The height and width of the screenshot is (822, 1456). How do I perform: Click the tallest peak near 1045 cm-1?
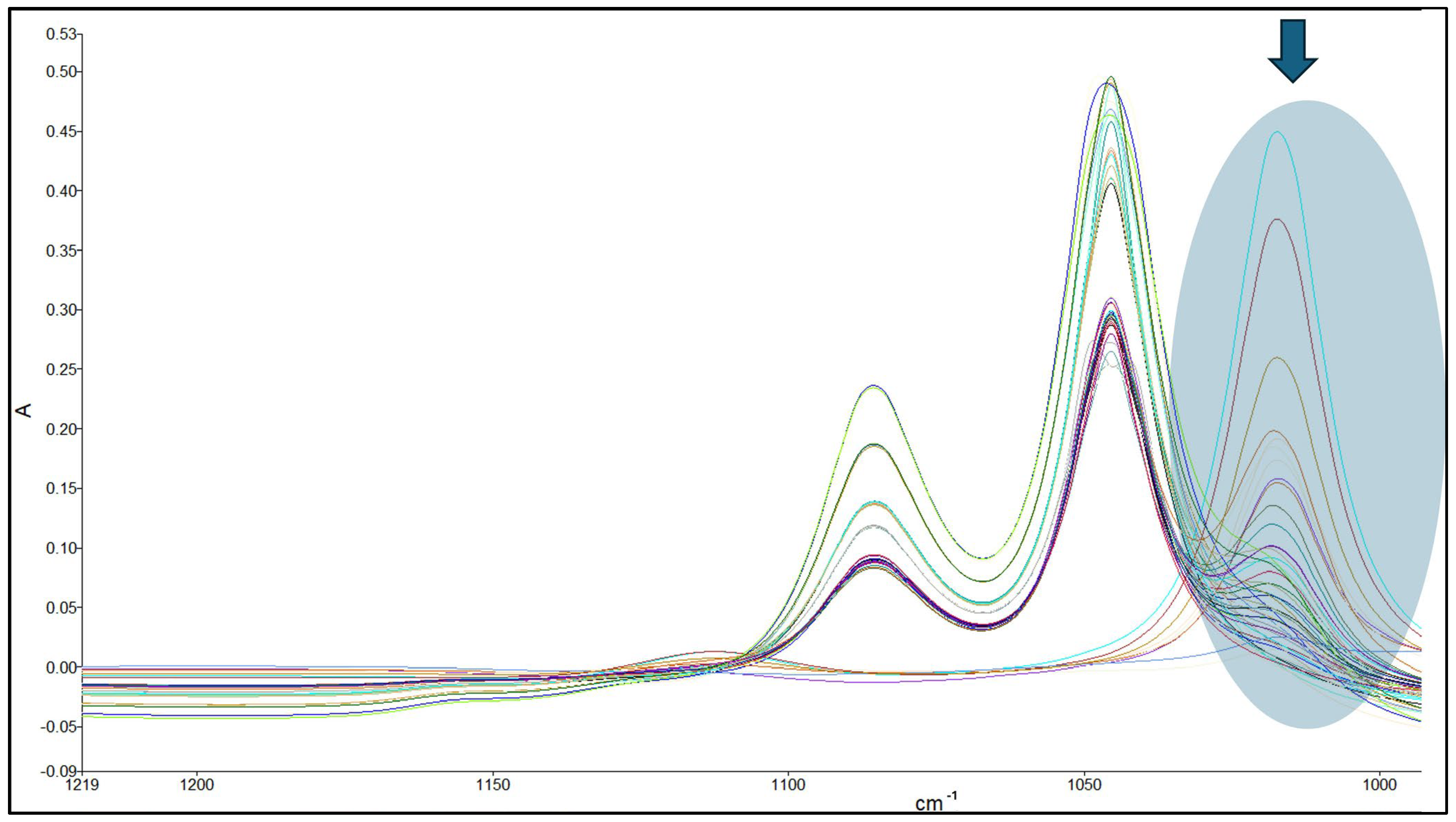point(1111,77)
